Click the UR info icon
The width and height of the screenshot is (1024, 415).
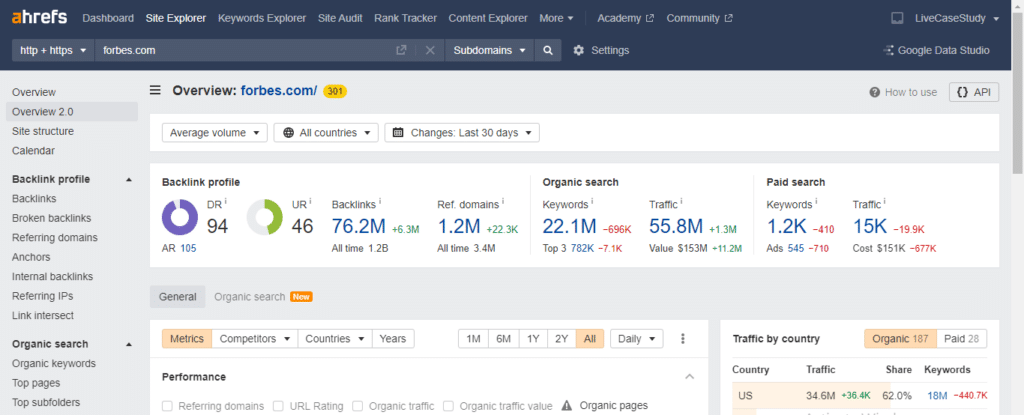click(x=311, y=201)
